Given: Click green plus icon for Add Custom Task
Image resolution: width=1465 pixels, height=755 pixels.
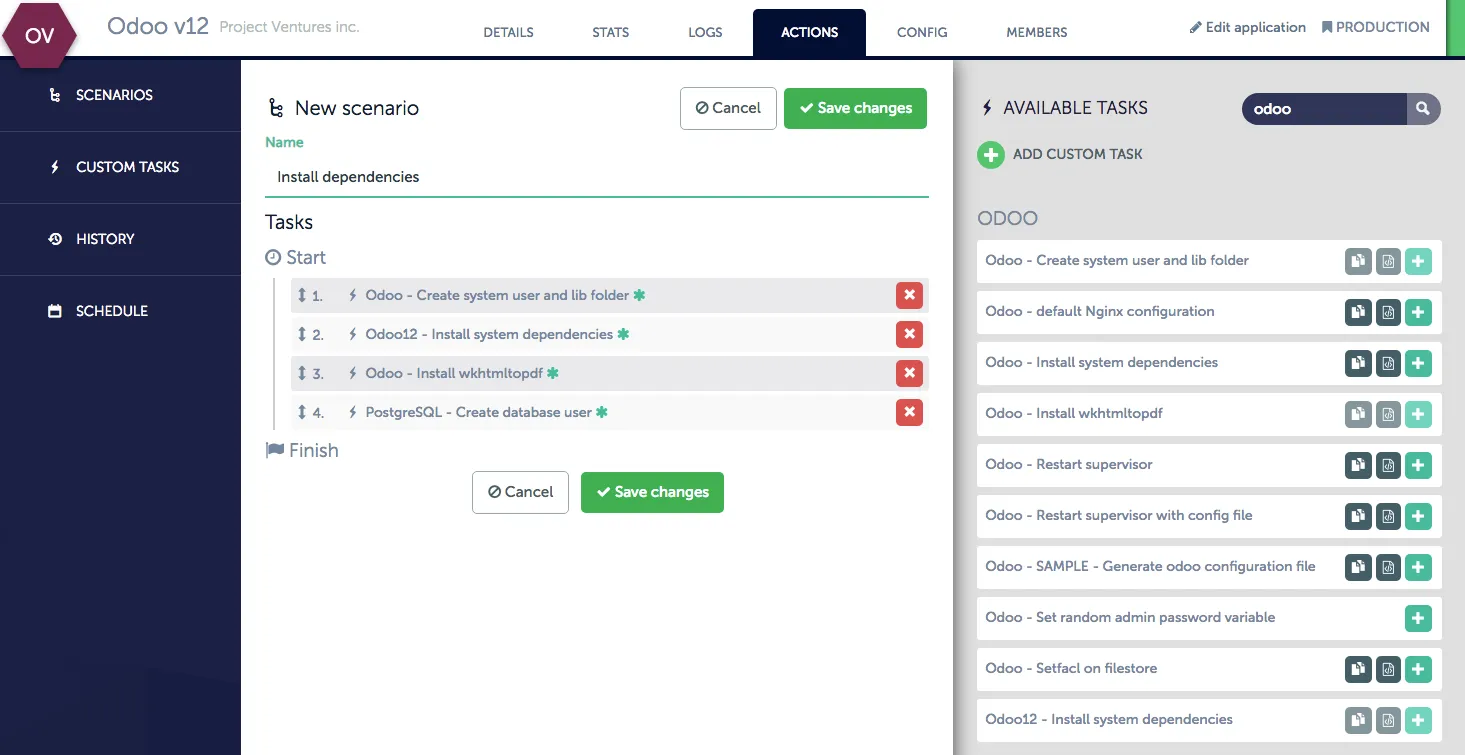Looking at the screenshot, I should tap(990, 155).
